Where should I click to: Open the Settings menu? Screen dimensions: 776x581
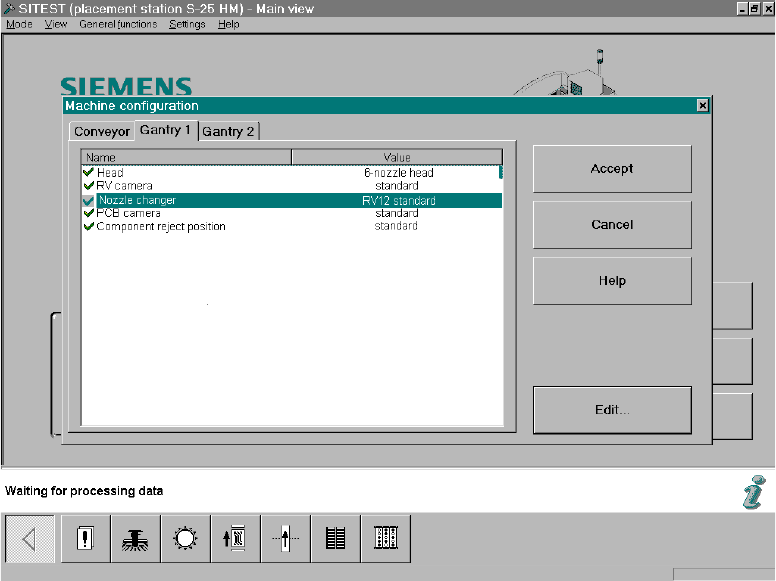(x=187, y=24)
